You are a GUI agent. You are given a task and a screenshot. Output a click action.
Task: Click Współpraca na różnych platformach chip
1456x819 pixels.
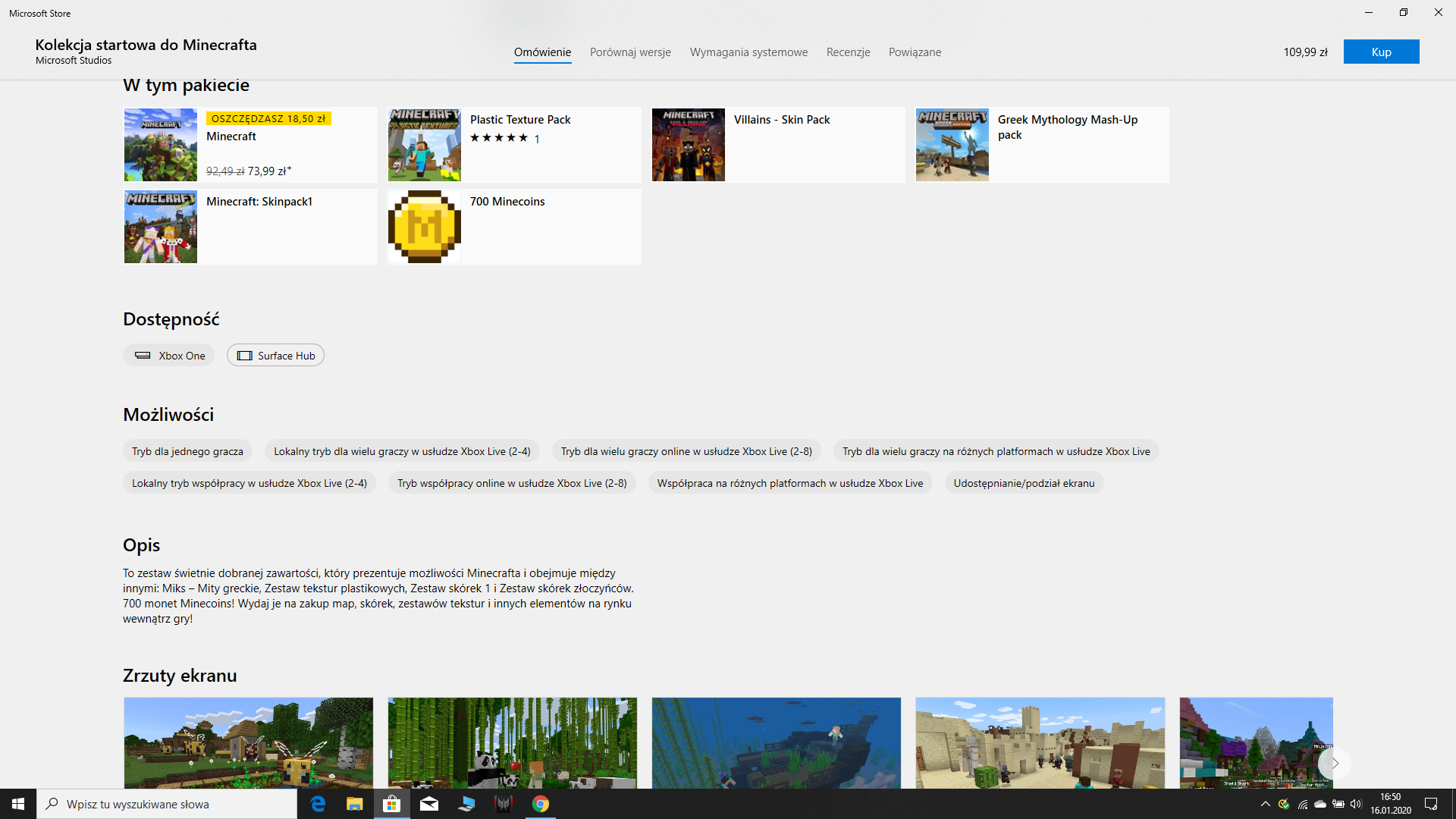[x=790, y=483]
